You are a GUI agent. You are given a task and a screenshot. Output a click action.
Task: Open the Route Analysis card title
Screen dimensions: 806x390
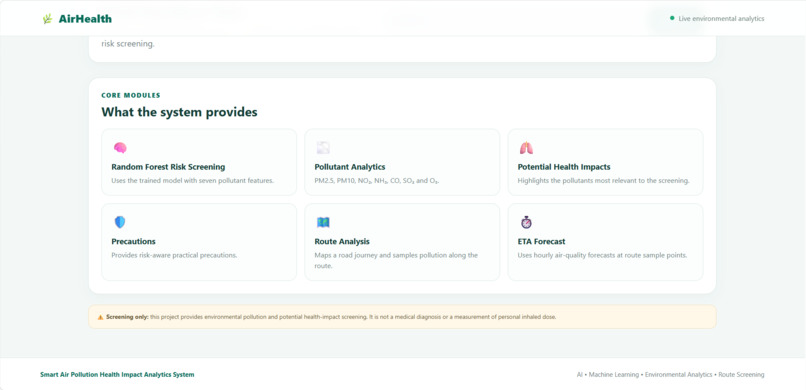click(342, 242)
